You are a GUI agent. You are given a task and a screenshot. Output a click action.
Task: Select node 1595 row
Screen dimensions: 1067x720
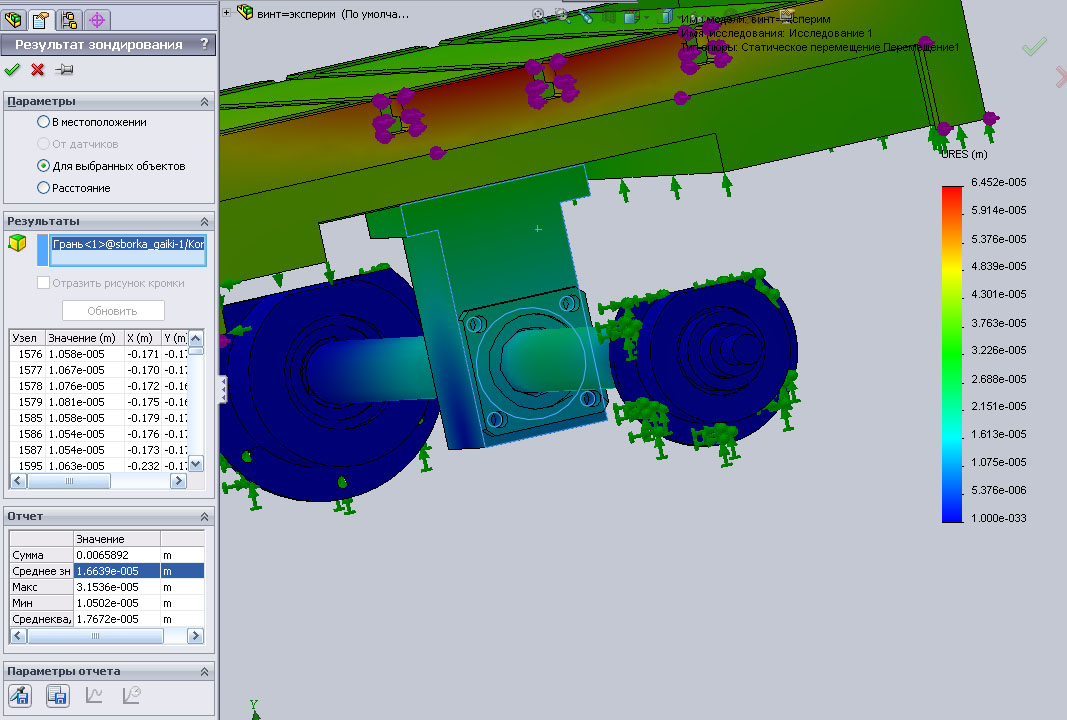tap(99, 465)
